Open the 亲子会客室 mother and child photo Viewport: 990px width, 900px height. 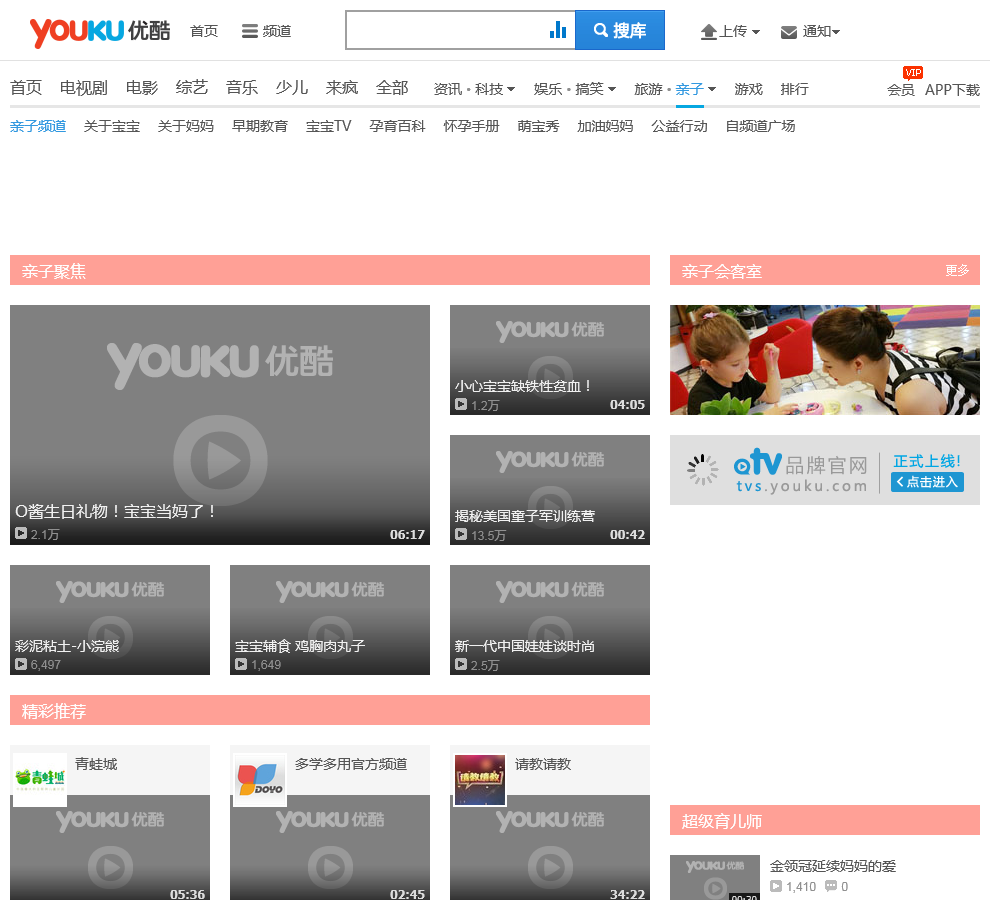tap(825, 360)
